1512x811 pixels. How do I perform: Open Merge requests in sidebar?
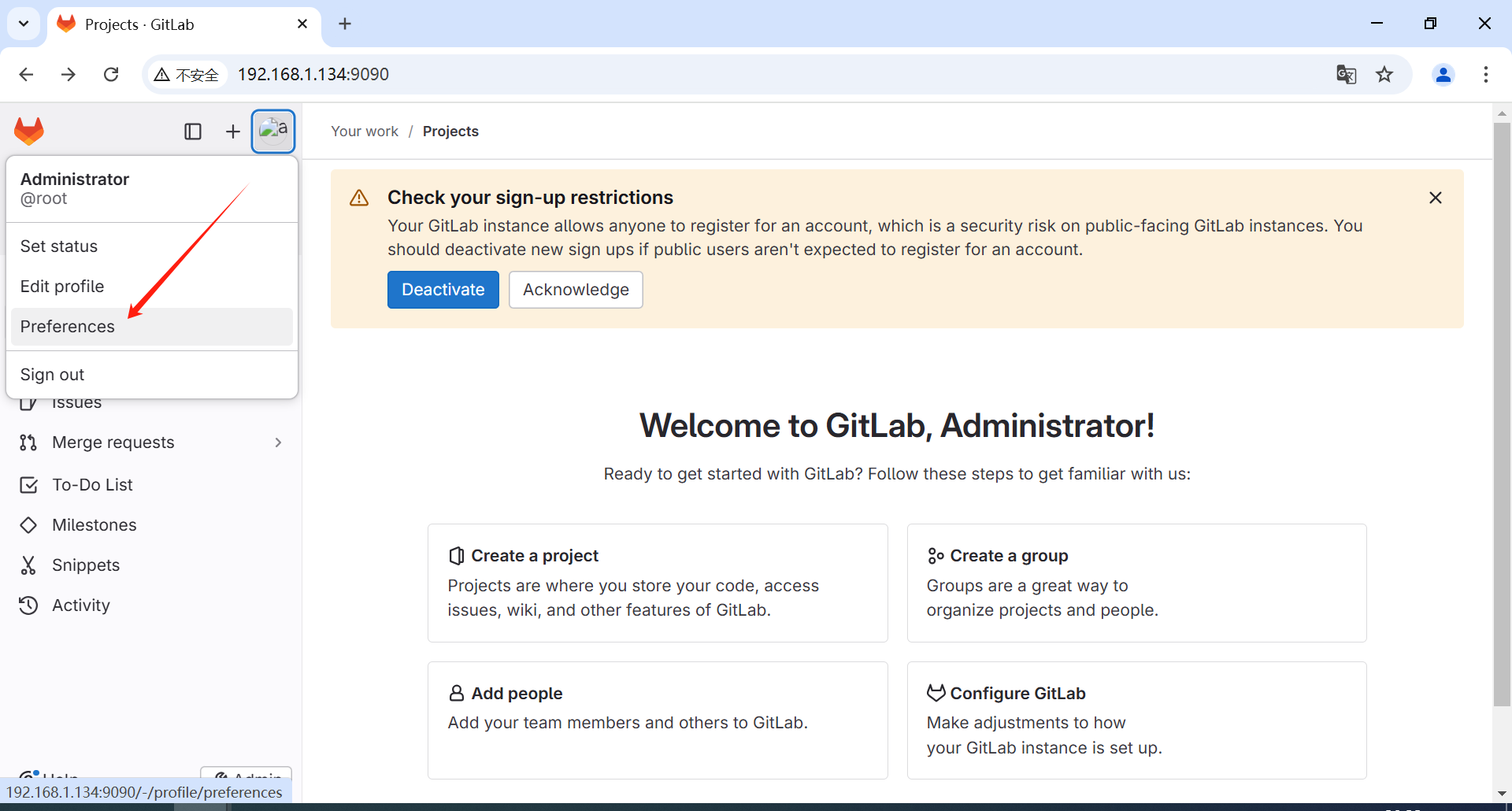(x=151, y=443)
